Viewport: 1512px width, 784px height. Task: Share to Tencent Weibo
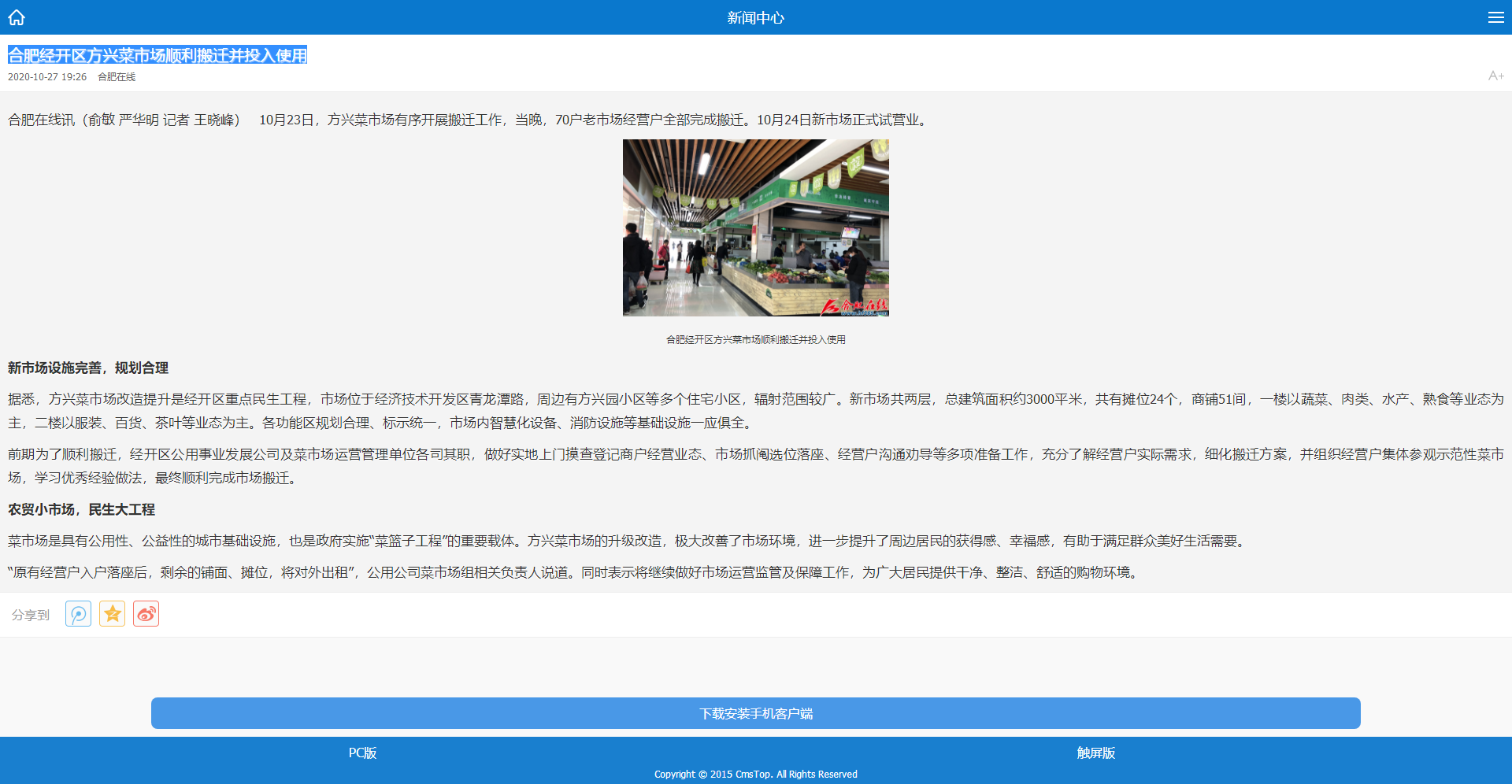pos(78,614)
